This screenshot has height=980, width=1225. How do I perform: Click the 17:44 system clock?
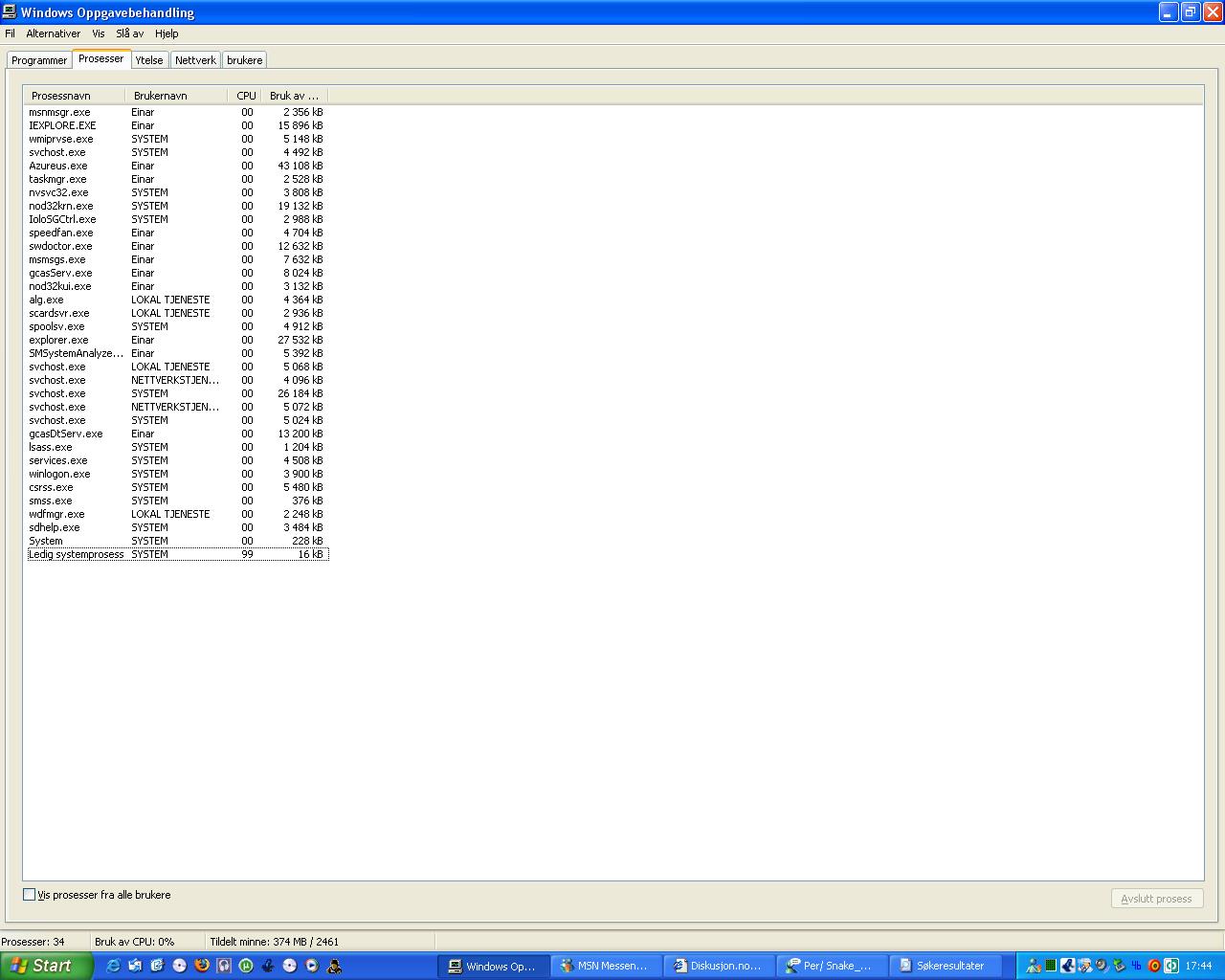point(1199,966)
